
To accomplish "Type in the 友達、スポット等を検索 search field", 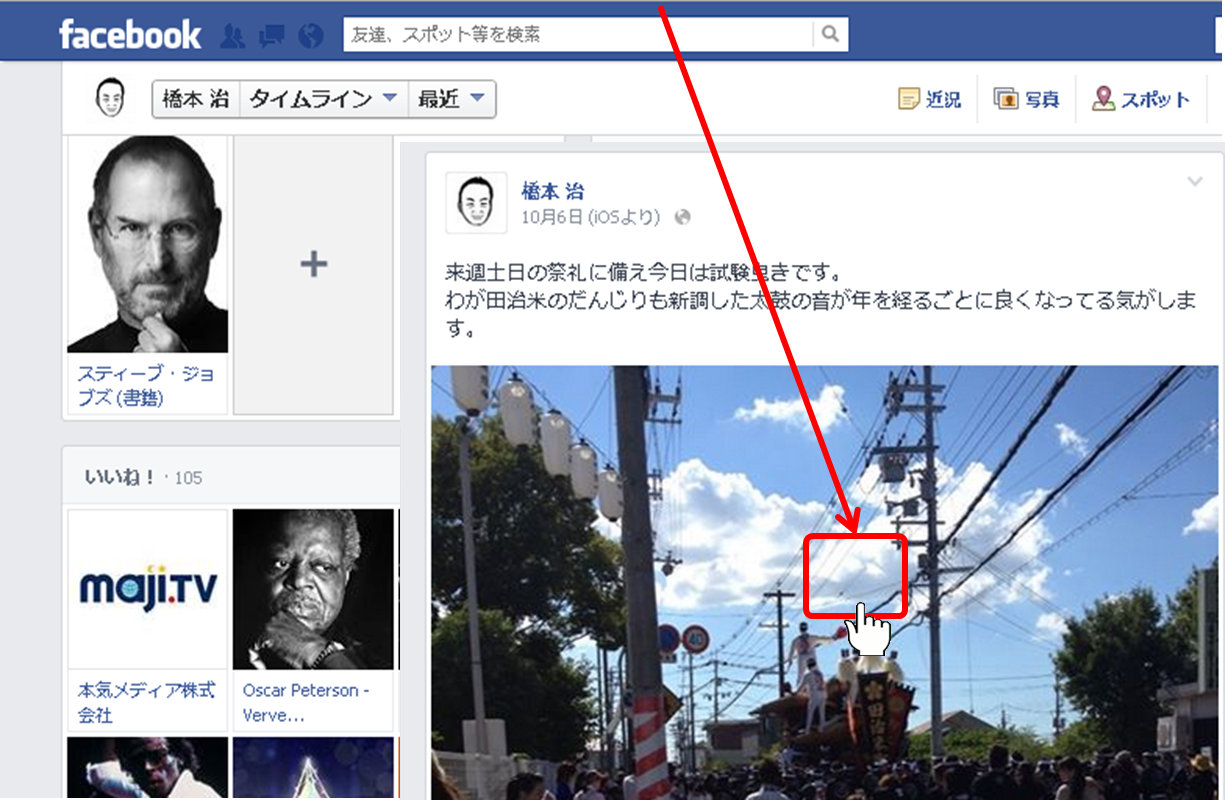I will [578, 35].
